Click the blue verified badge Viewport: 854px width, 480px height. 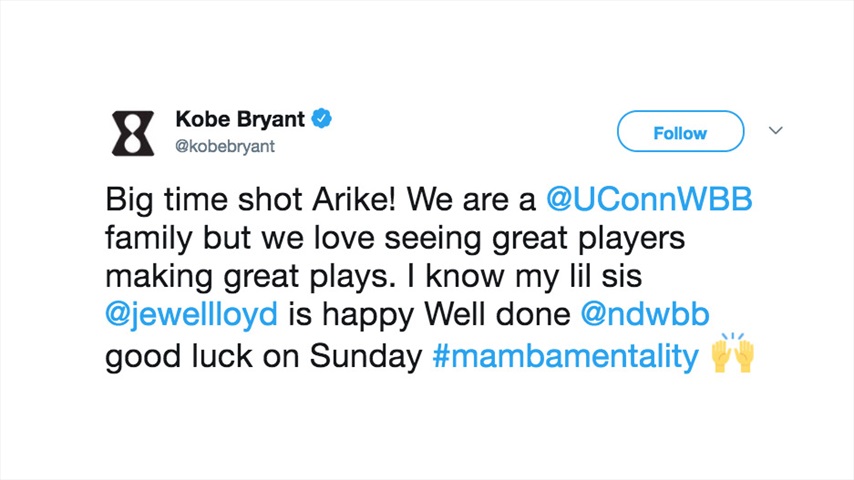pyautogui.click(x=321, y=119)
